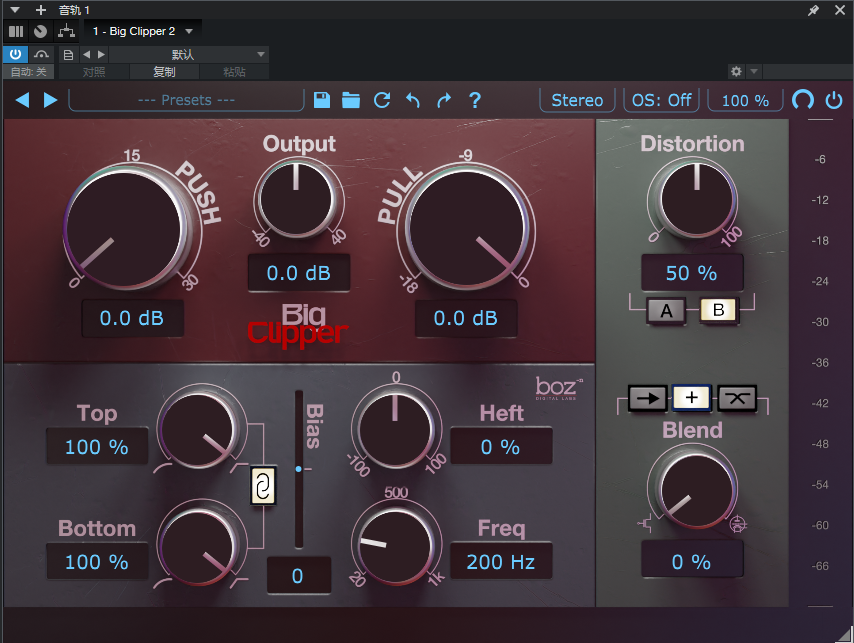854x643 pixels.
Task: Toggle the plugin power button at top right
Action: (834, 100)
